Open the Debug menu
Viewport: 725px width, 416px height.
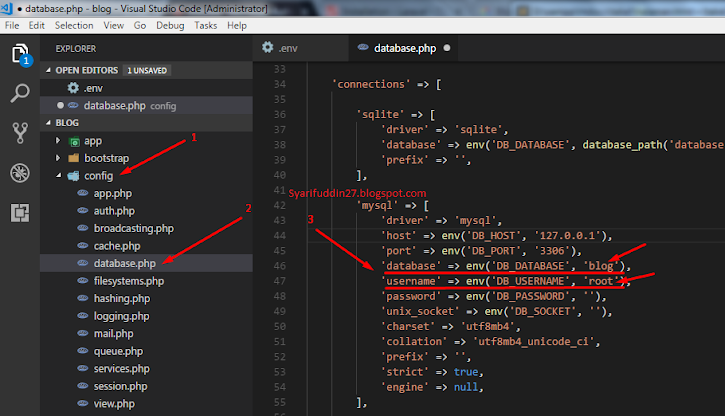170,25
